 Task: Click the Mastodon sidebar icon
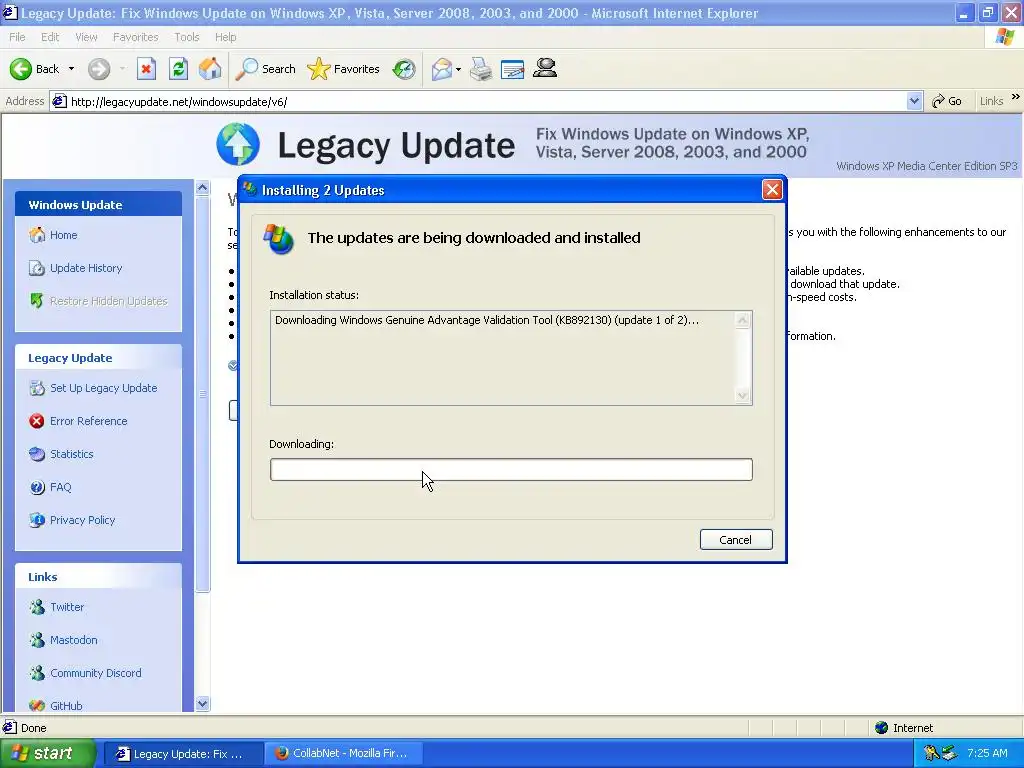click(37, 640)
